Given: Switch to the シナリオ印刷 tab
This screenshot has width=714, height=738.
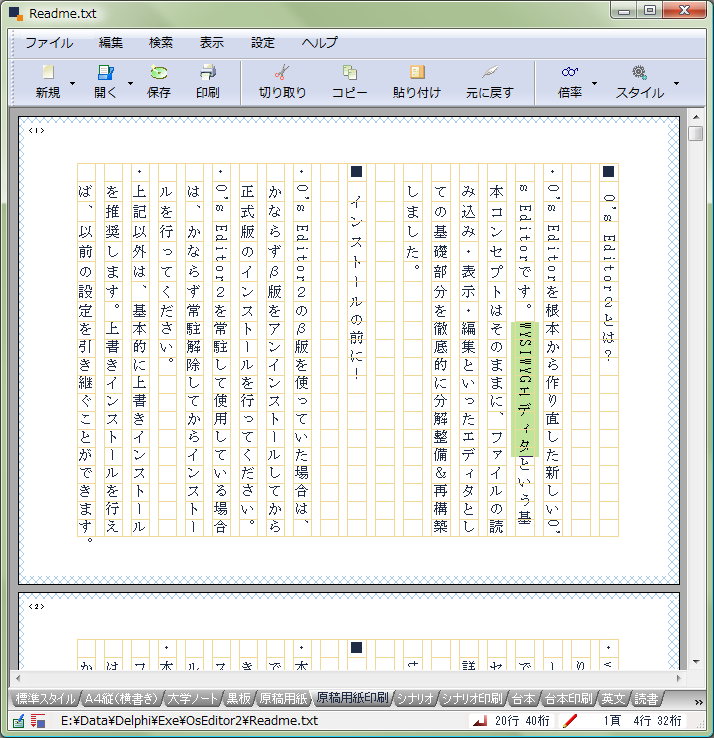Looking at the screenshot, I should coord(472,698).
